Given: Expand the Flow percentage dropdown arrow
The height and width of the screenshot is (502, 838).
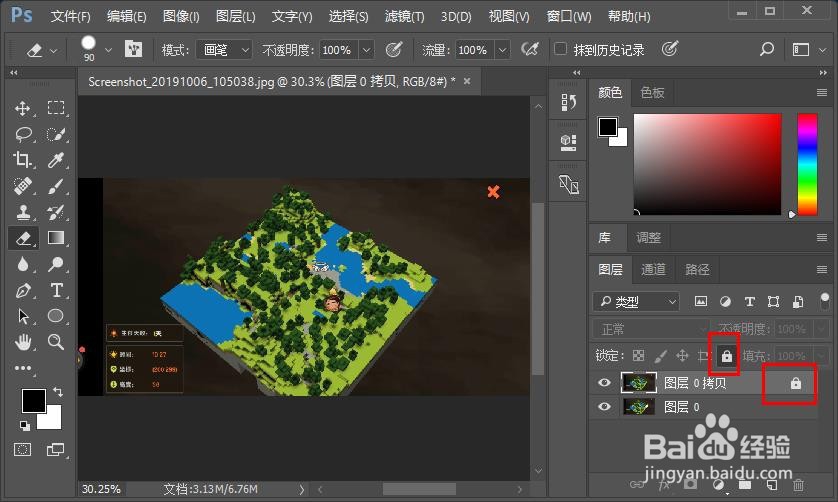Looking at the screenshot, I should [x=502, y=50].
